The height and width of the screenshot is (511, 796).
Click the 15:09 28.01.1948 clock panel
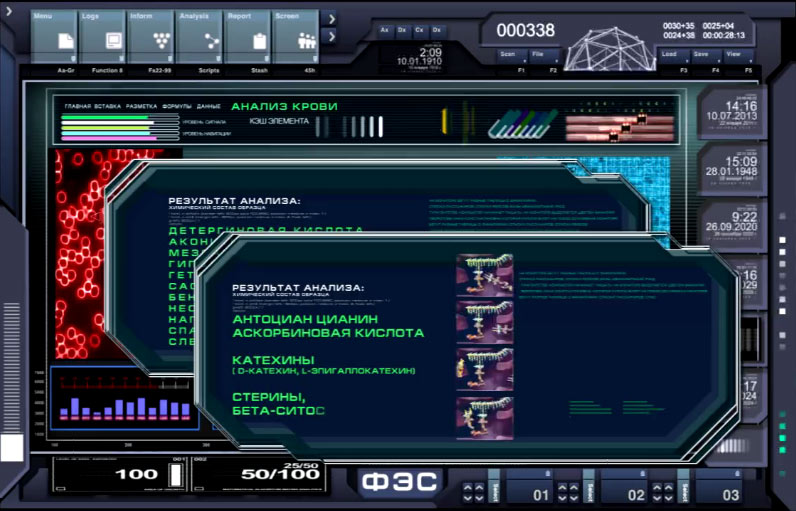tap(732, 168)
